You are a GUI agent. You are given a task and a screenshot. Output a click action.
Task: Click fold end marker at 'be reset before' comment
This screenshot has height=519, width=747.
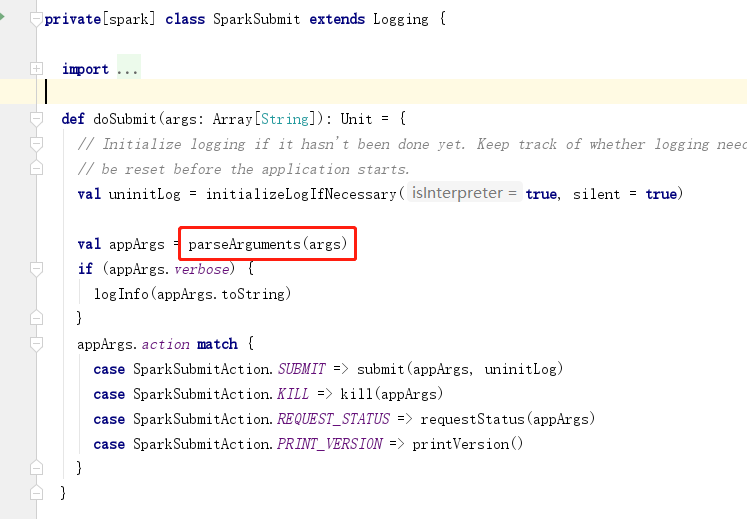pos(36,168)
